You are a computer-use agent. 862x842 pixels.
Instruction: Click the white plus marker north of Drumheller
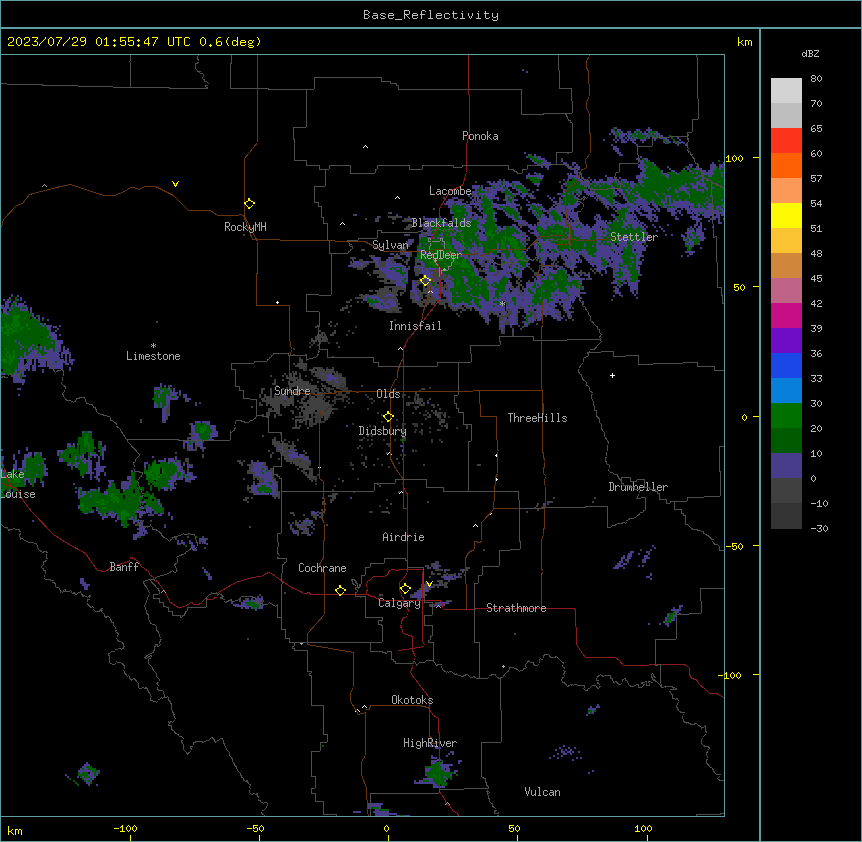pyautogui.click(x=612, y=375)
